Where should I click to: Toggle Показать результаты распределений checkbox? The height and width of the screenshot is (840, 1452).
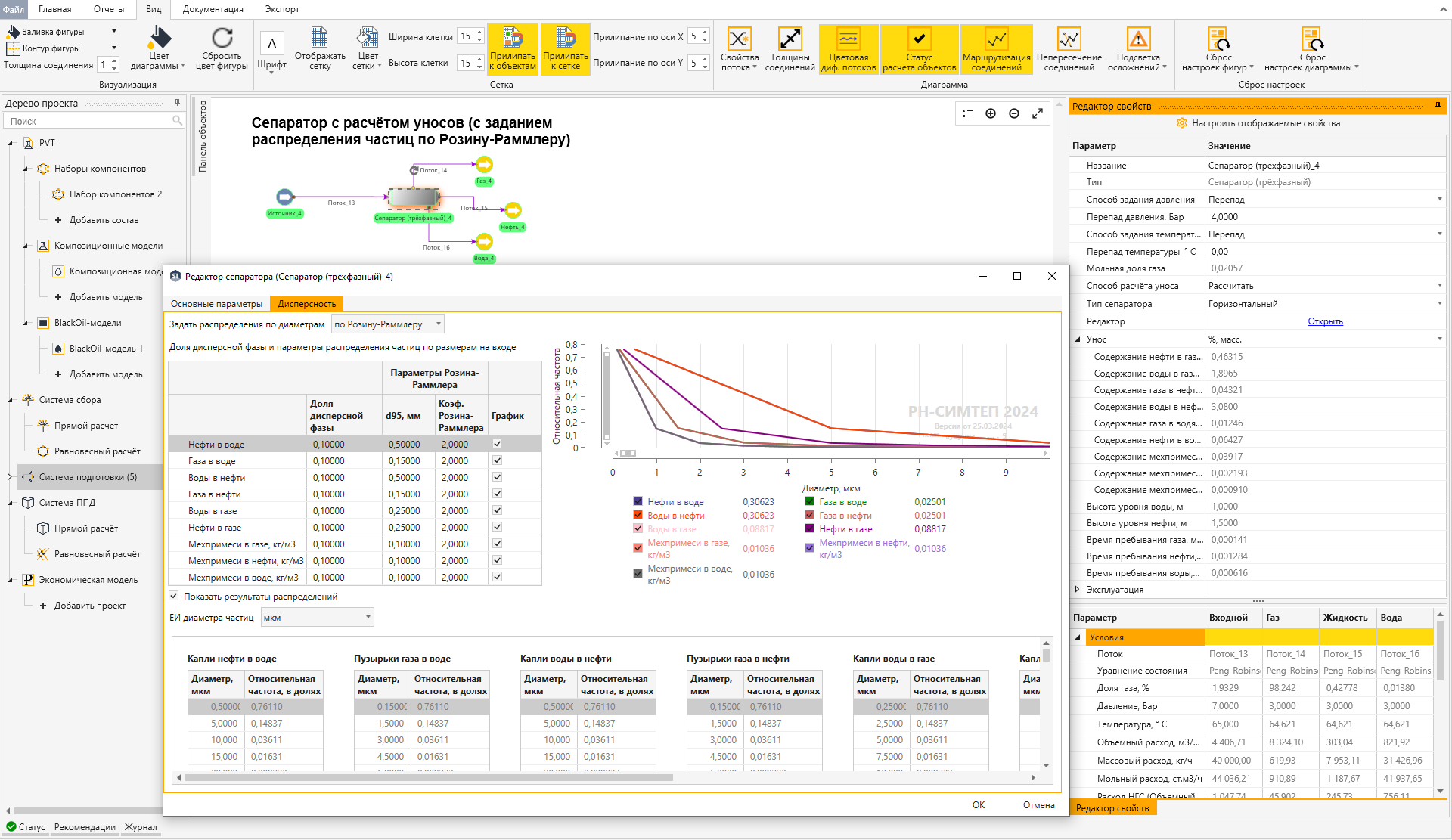pos(174,596)
